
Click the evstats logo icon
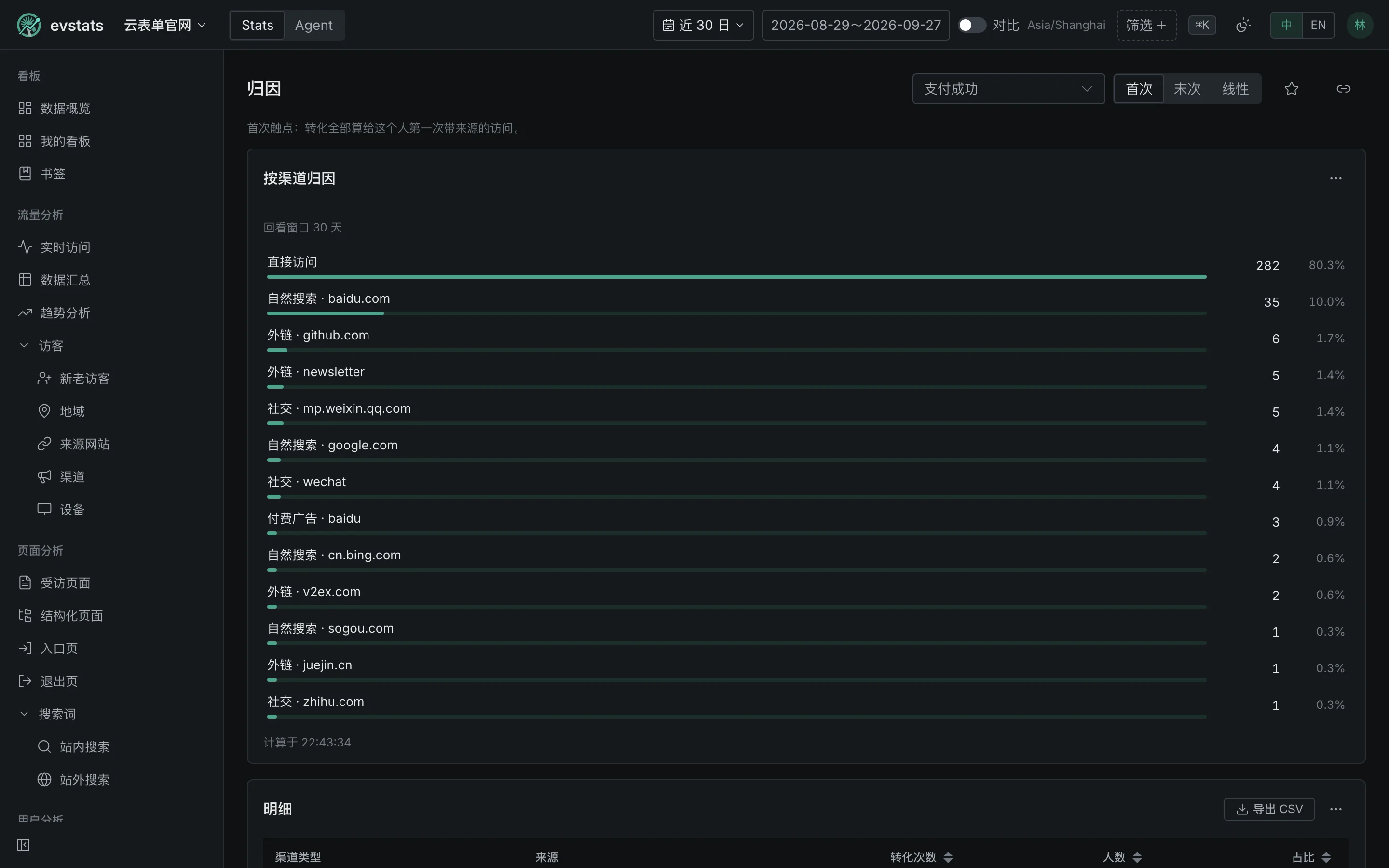(29, 25)
